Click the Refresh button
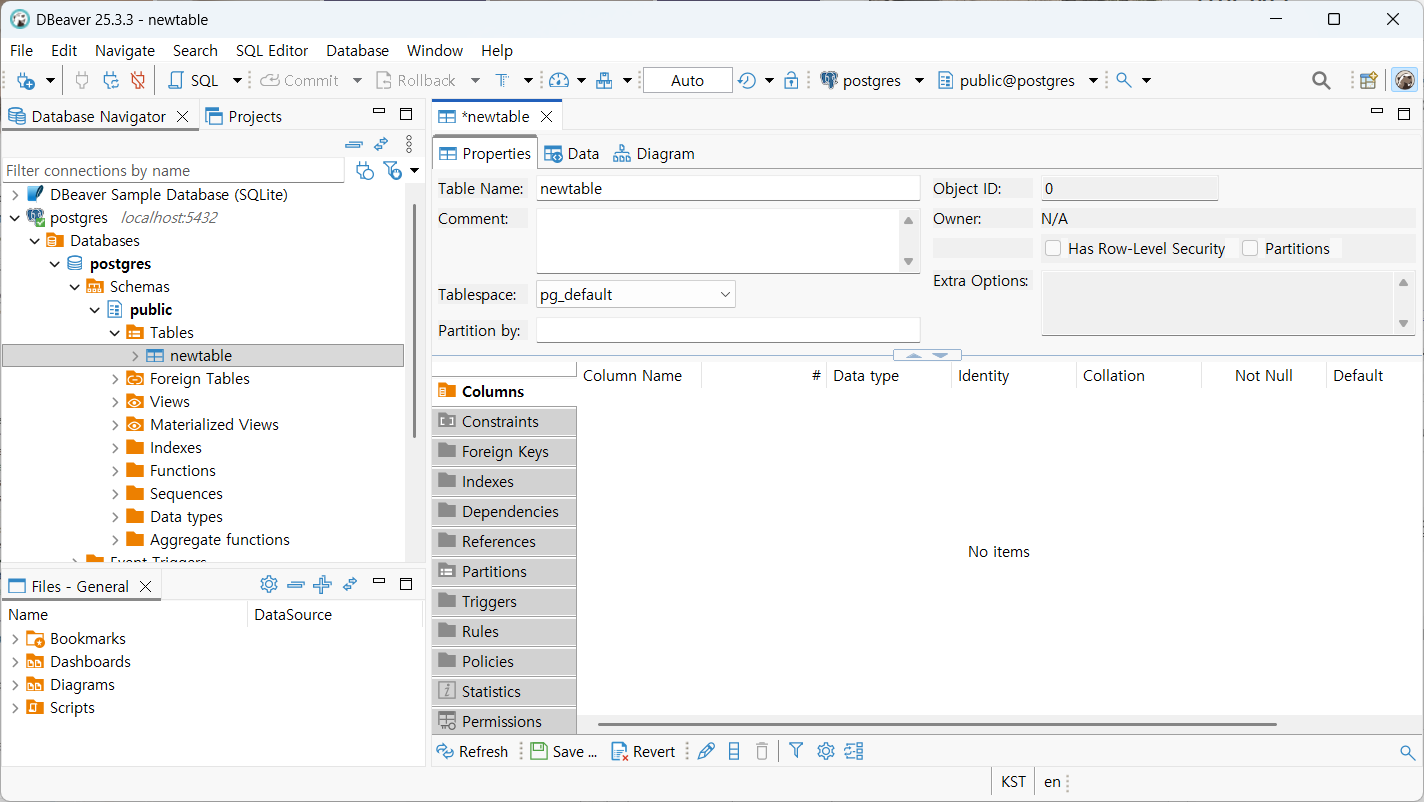This screenshot has width=1424, height=802. 473,751
